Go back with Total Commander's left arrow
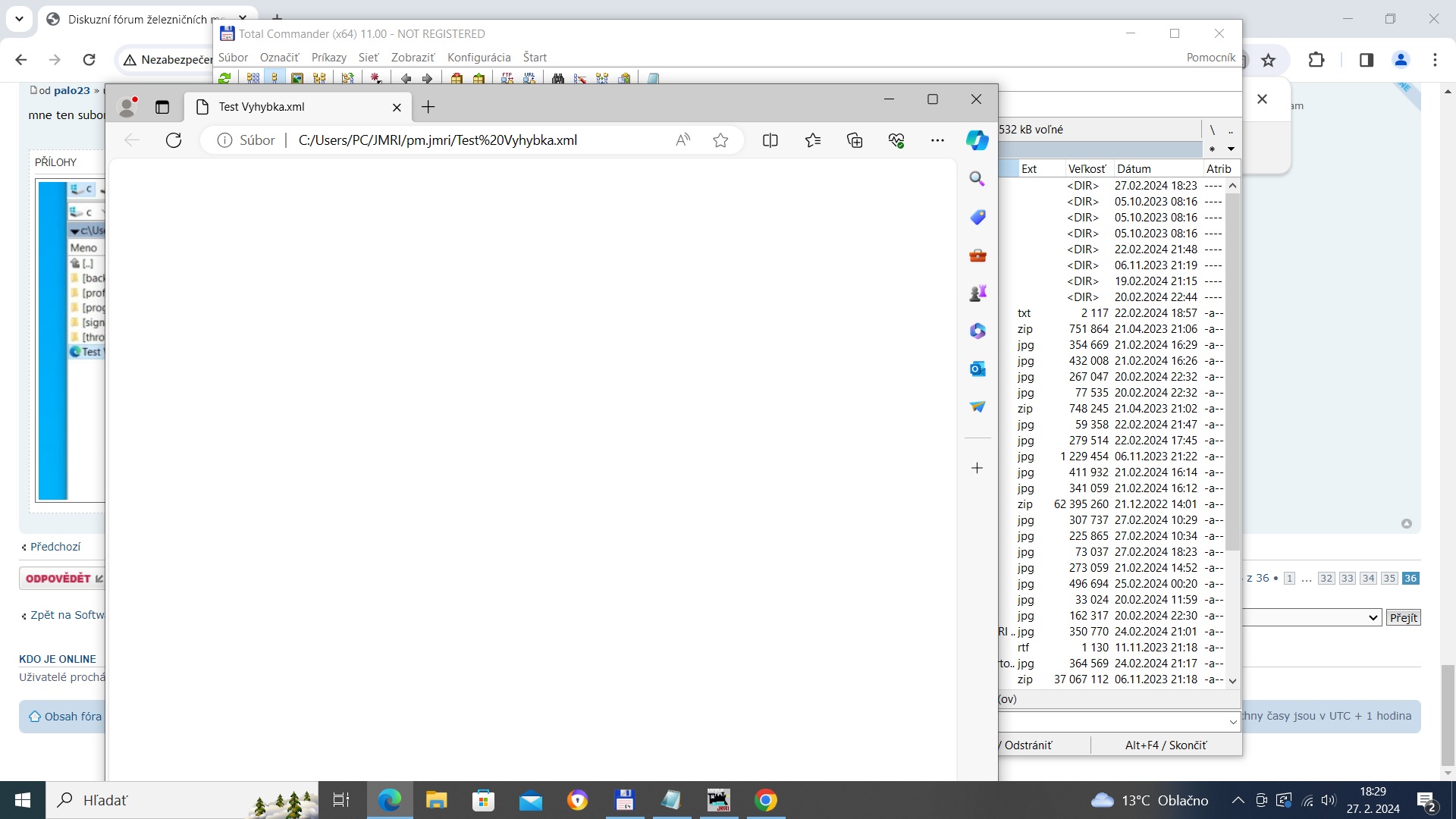Screen dimensions: 1456x819 tap(406, 78)
